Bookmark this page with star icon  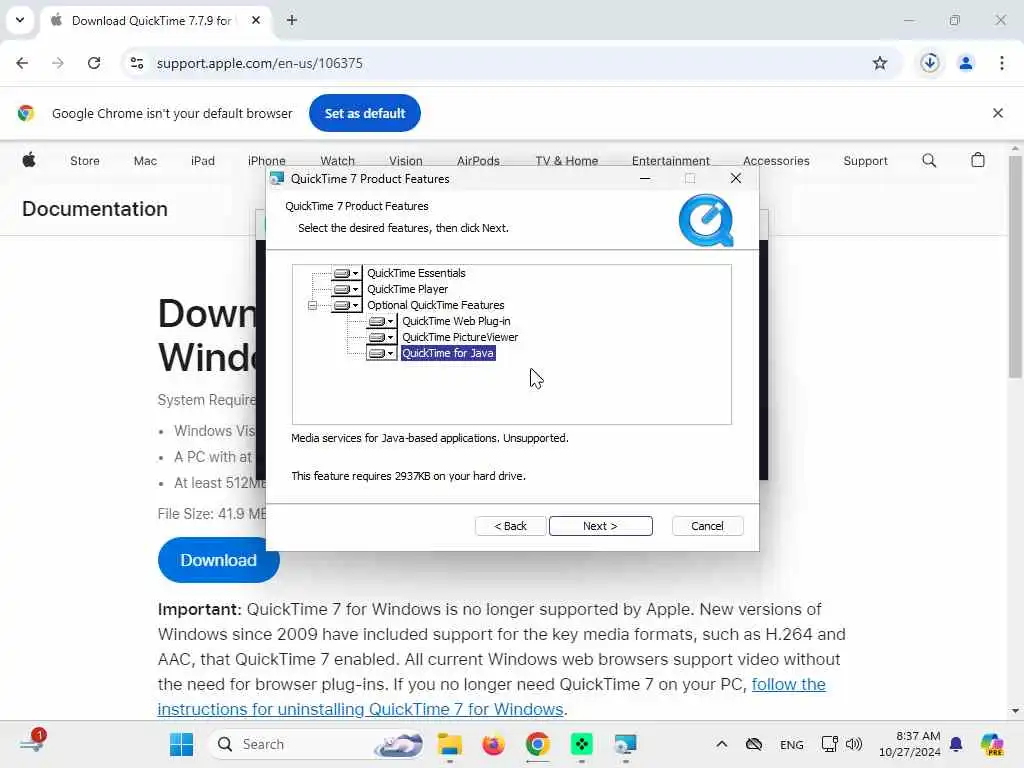click(x=880, y=63)
